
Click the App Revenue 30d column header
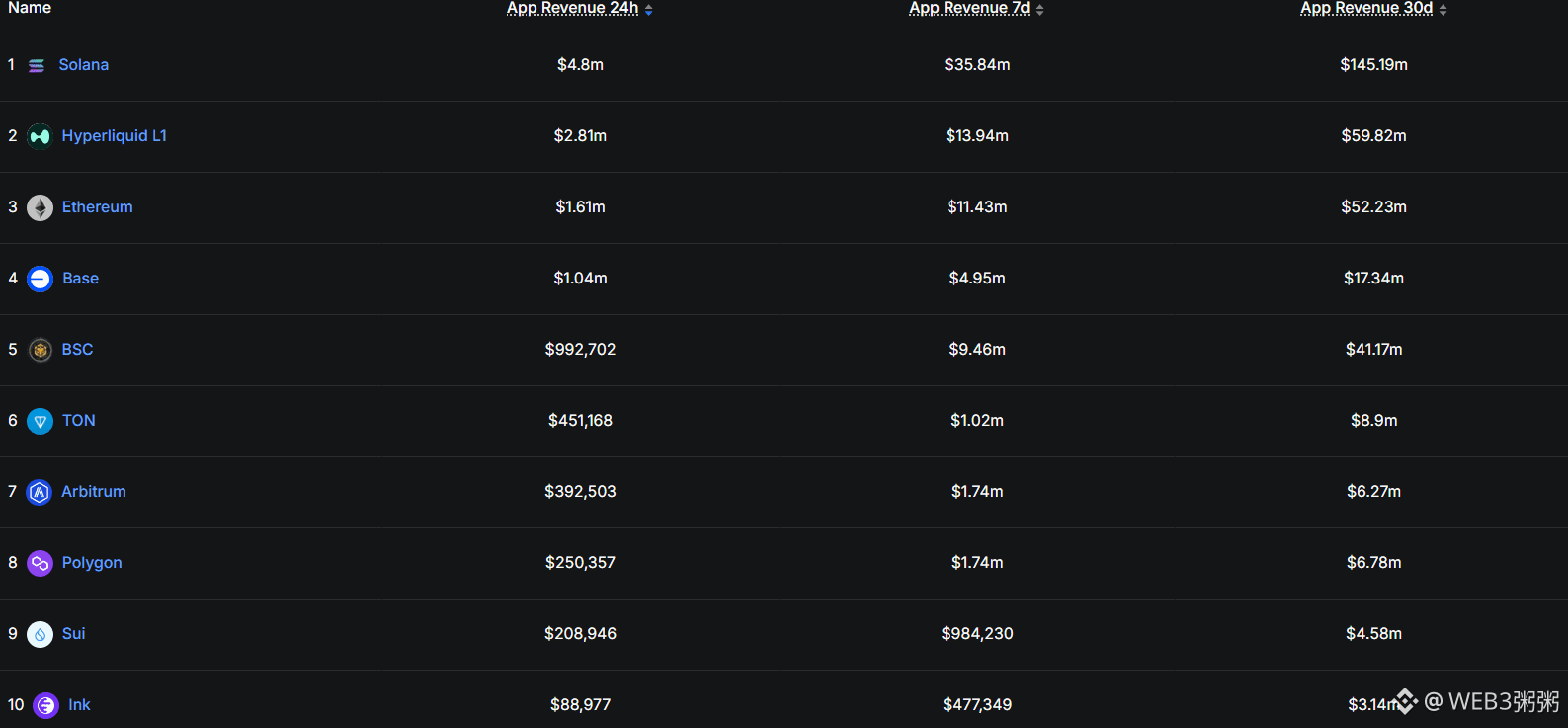pyautogui.click(x=1366, y=8)
